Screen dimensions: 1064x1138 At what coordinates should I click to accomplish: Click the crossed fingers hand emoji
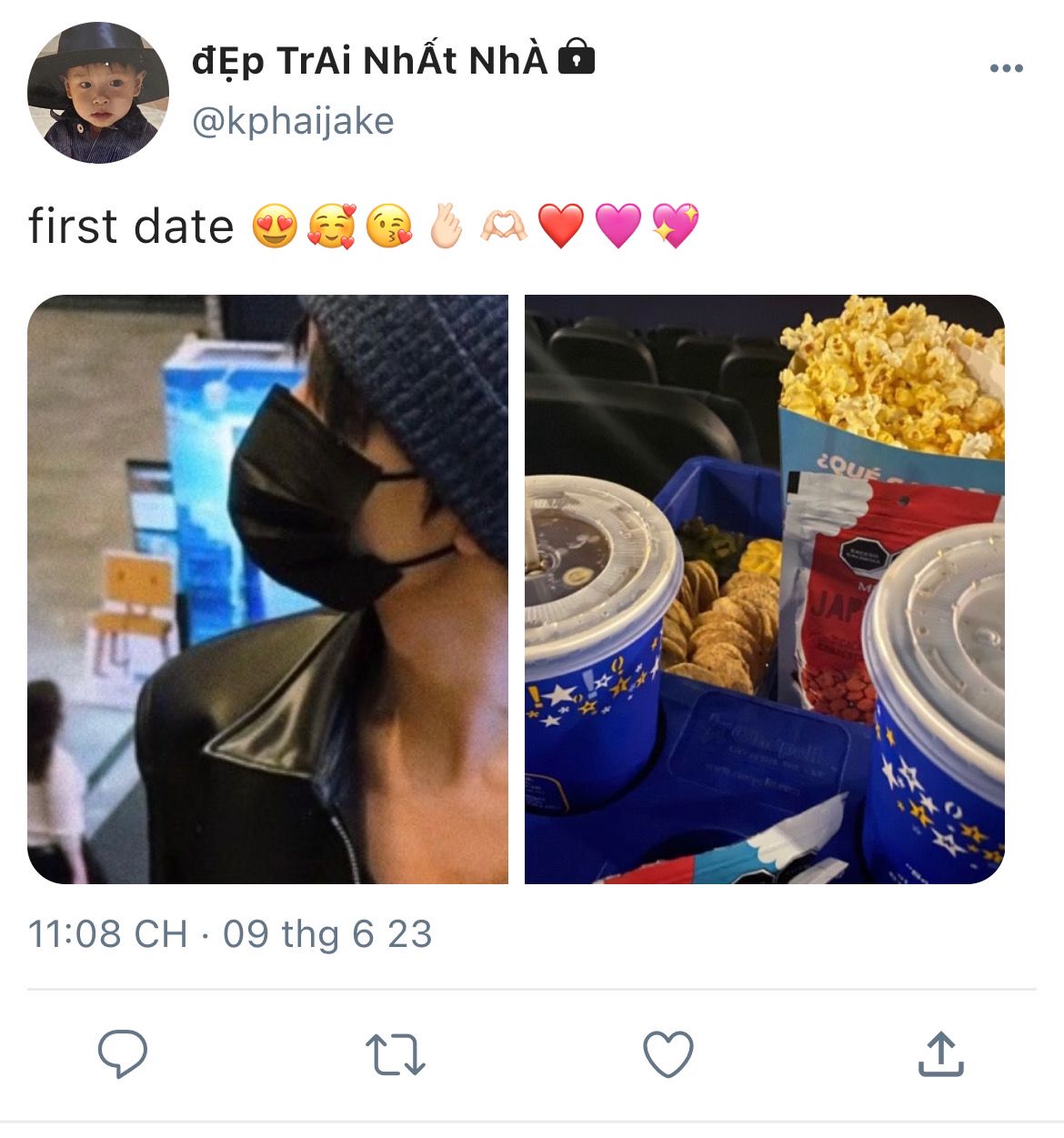(x=447, y=227)
